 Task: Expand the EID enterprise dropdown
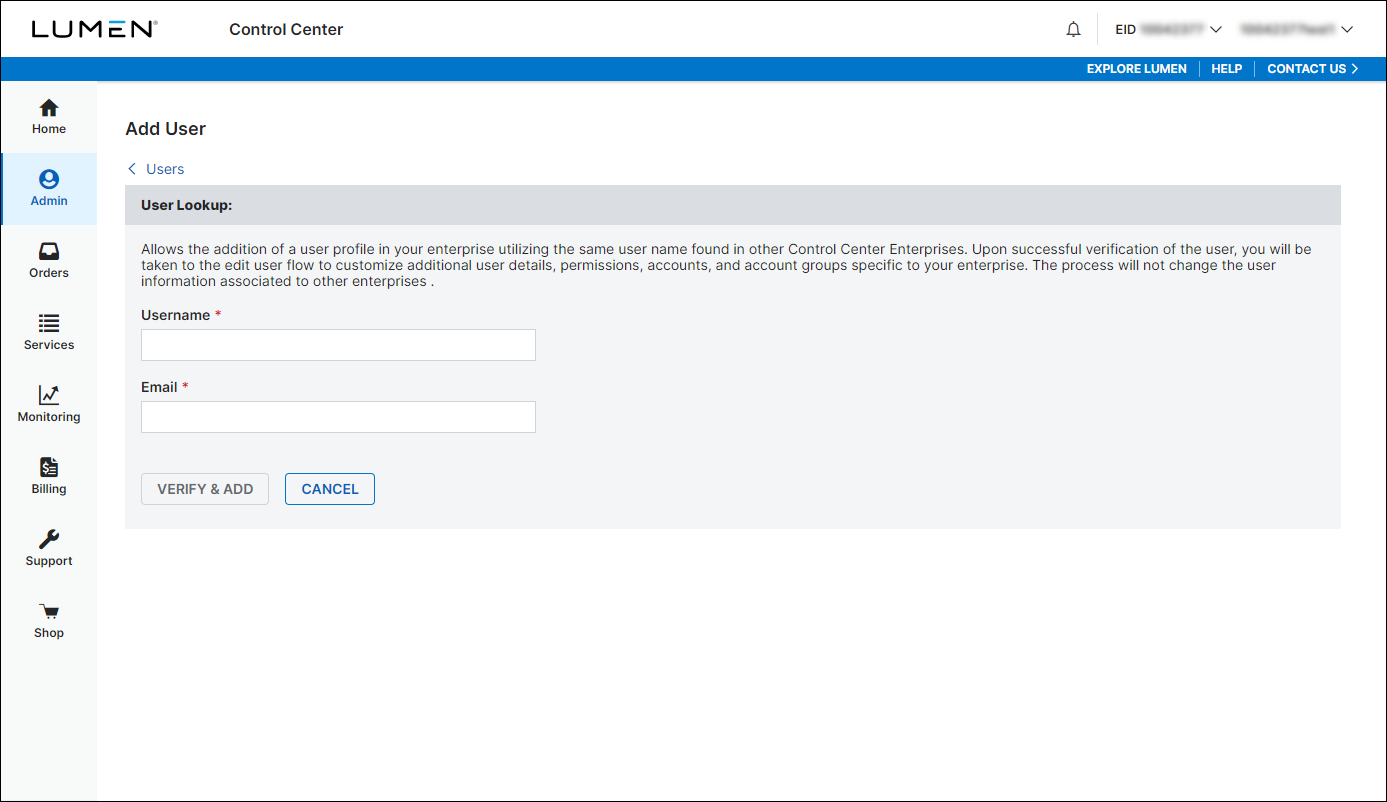[x=1168, y=30]
